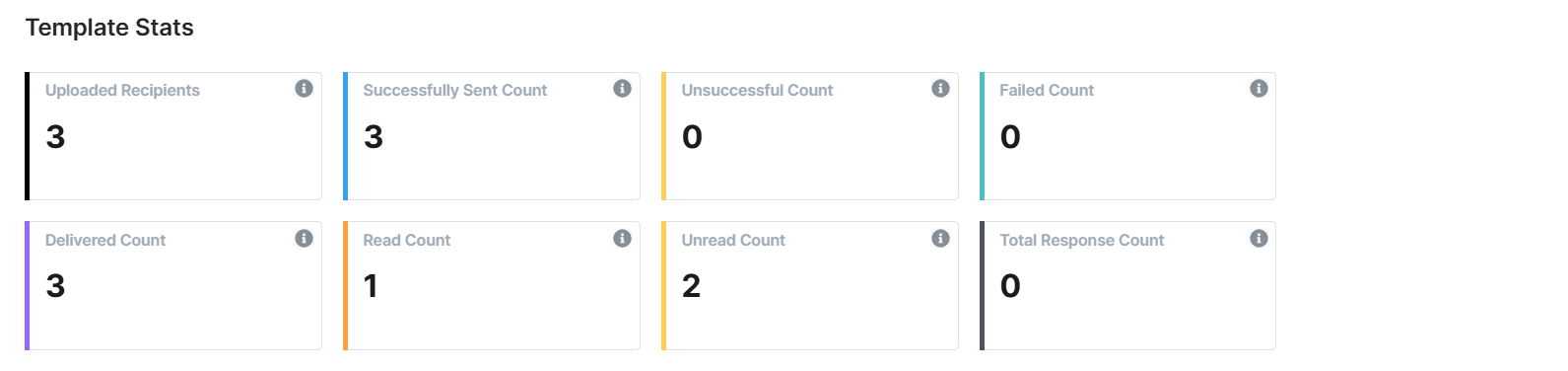1568x371 pixels.
Task: Click info icon beside Unread Count
Action: coord(940,239)
